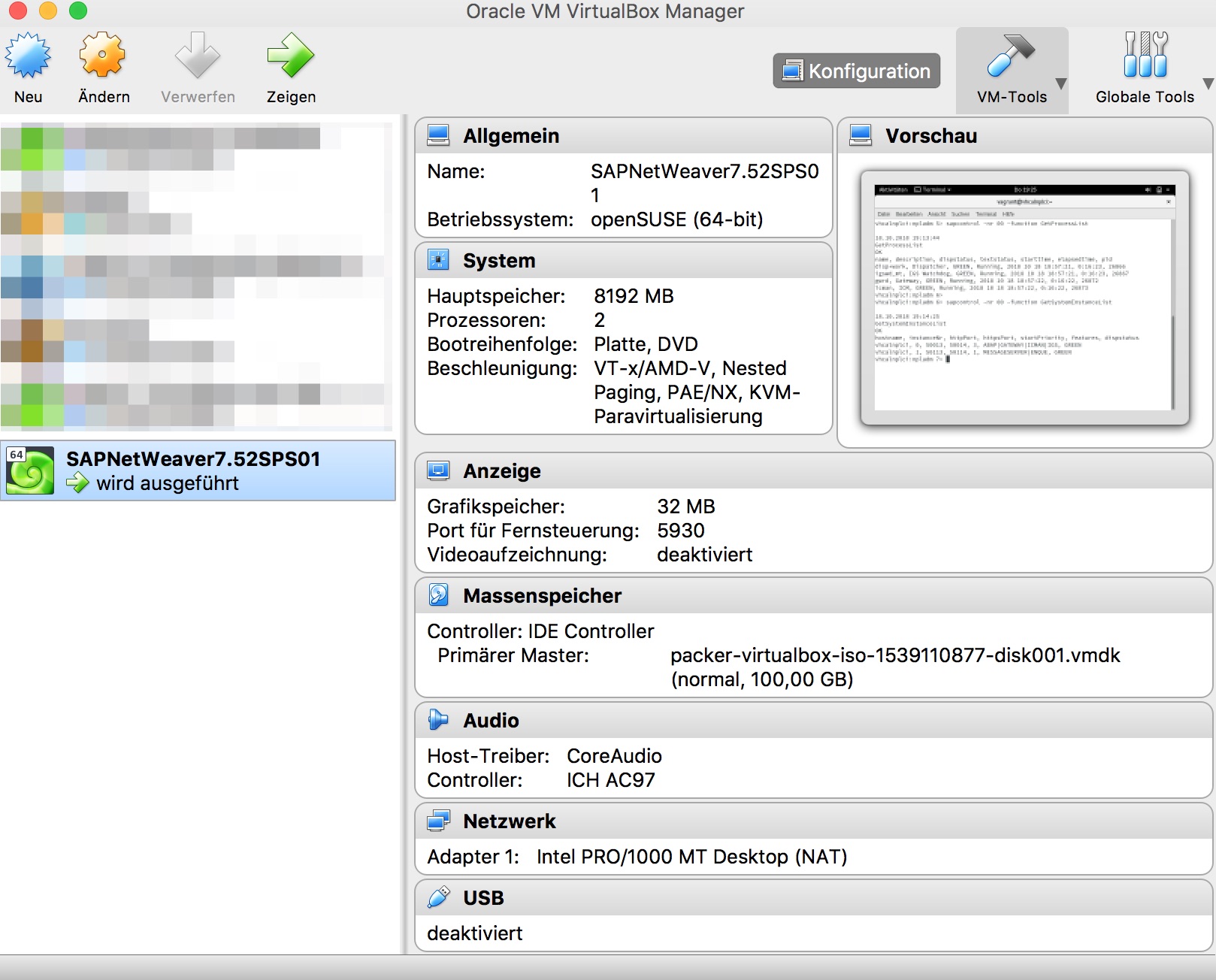Select the SAPNetWeaver7.52SPS01 VM in list

point(198,470)
